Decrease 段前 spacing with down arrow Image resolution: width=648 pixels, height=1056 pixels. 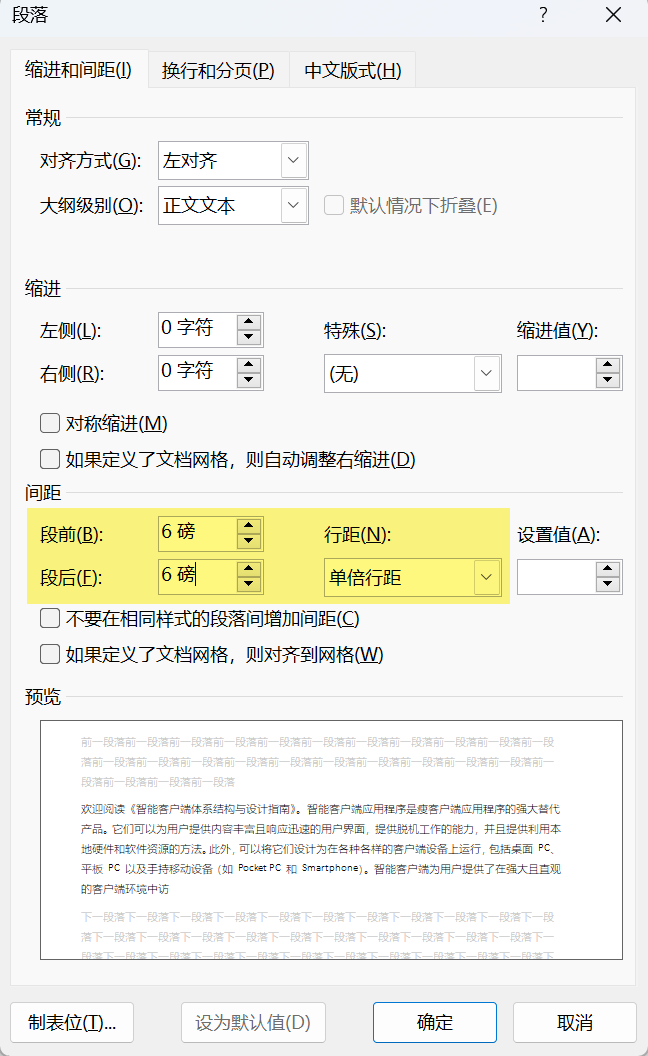point(249,541)
